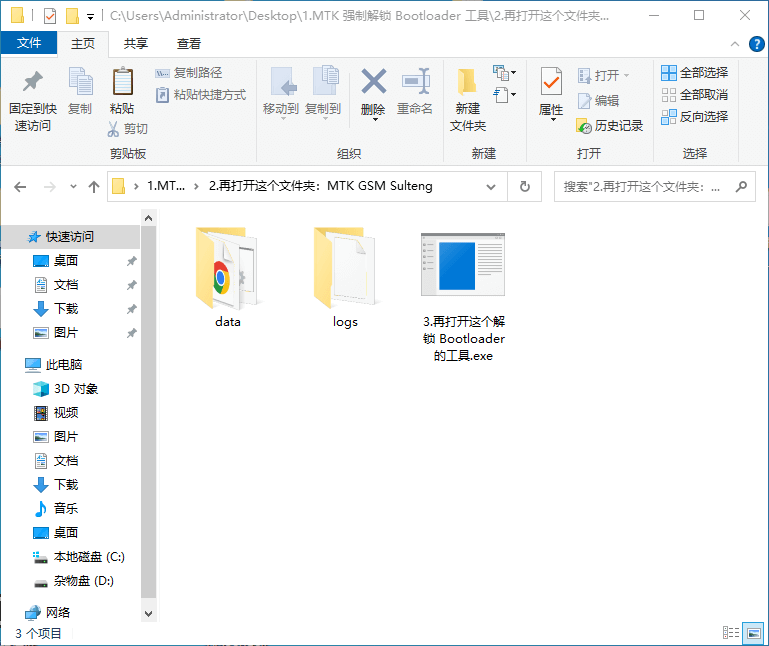Select Local Disk (C:) in the sidebar
Viewport: 769px width, 646px height.
coord(88,557)
